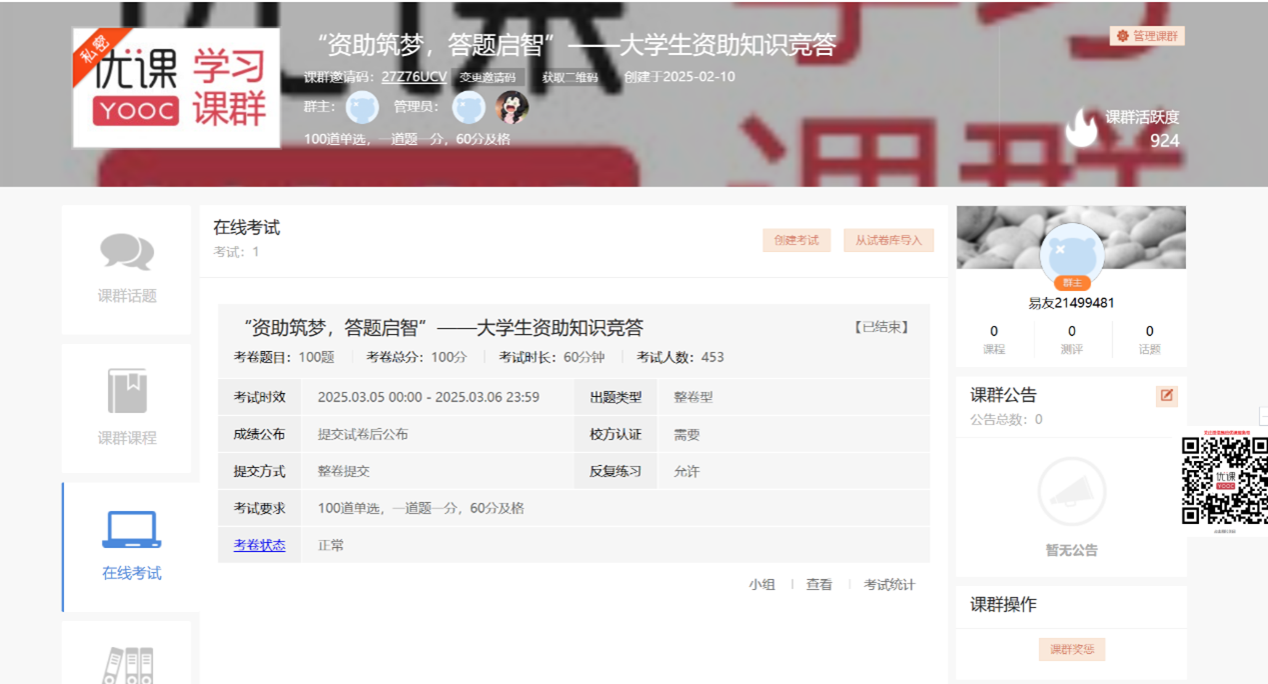This screenshot has width=1268, height=684.
Task: Open the 课群话题 chat bubble icon
Action: pos(127,252)
